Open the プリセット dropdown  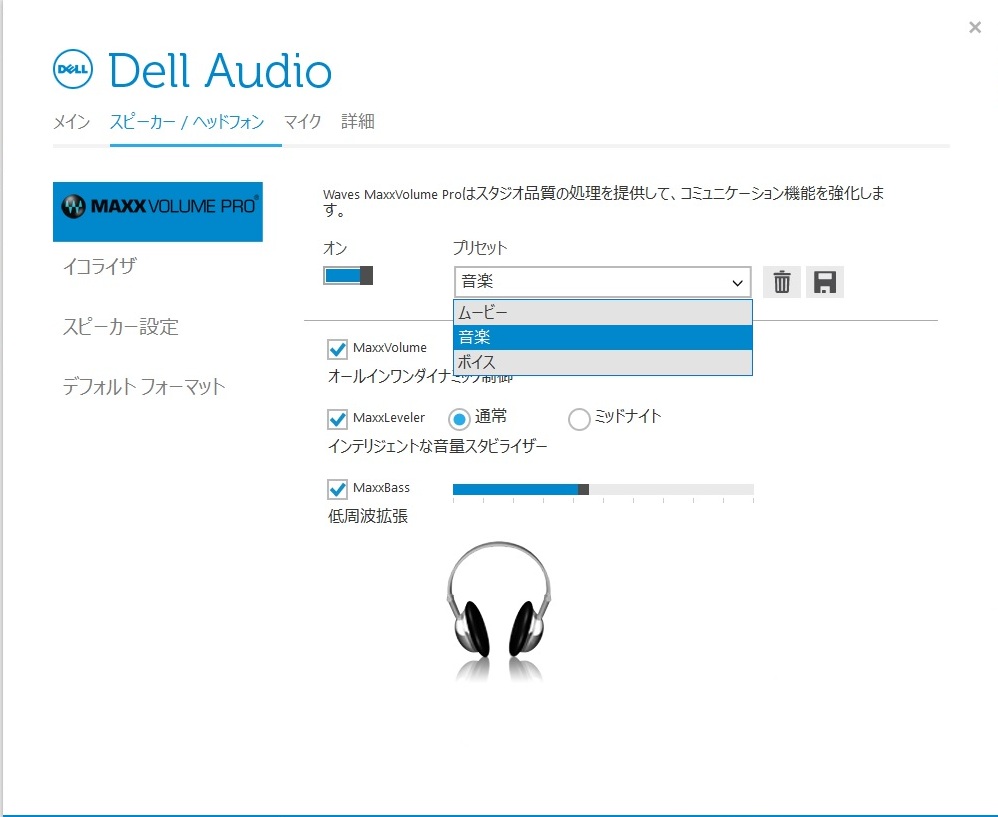[x=737, y=281]
